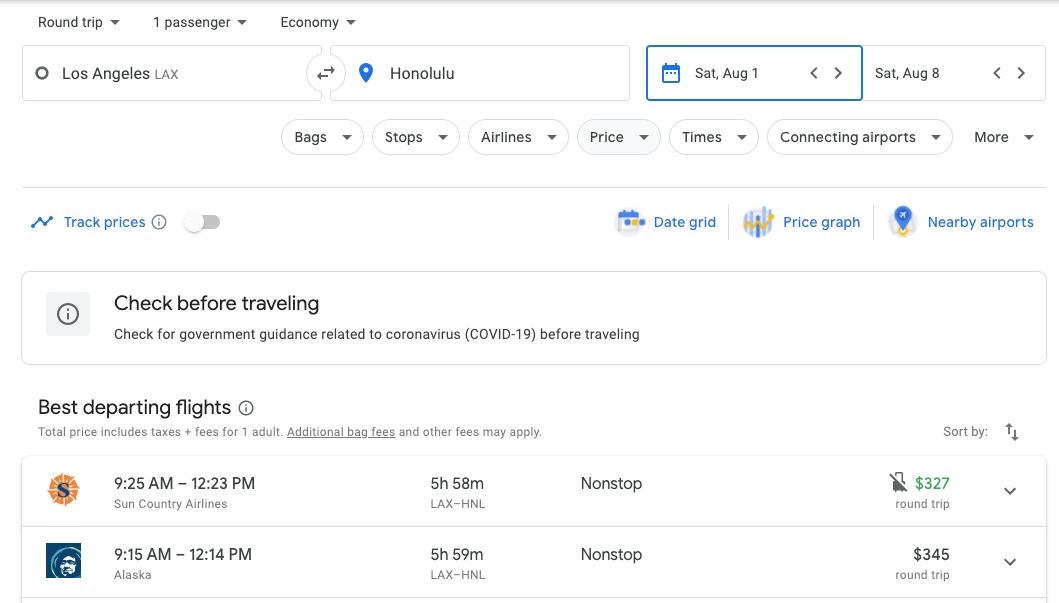The image size is (1059, 603).
Task: Open the Date grid view
Action: [x=667, y=222]
